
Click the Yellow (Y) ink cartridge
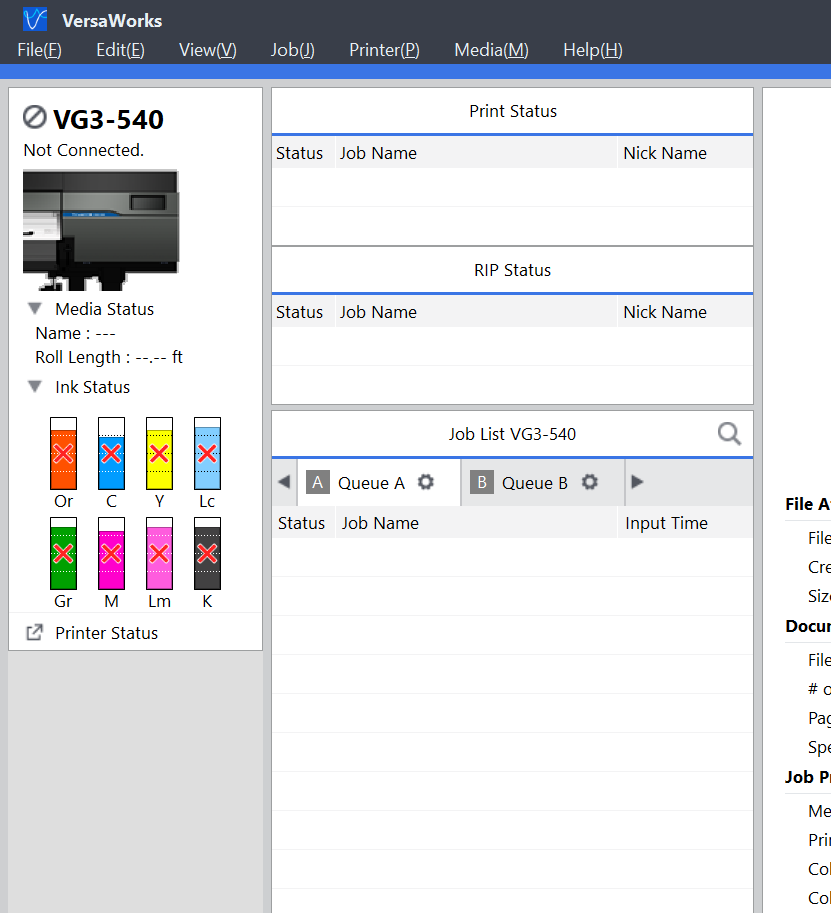coord(160,454)
